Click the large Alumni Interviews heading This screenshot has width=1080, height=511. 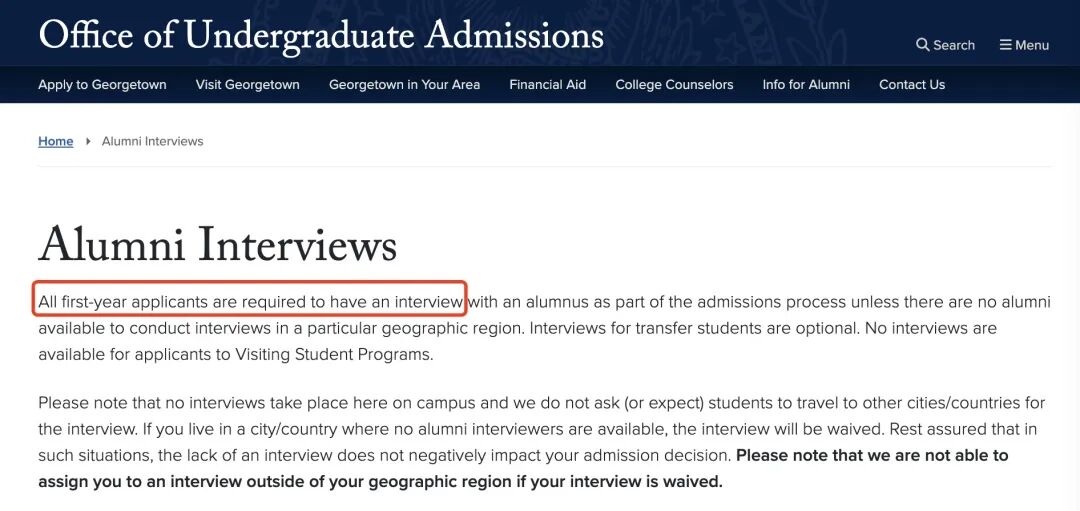217,246
